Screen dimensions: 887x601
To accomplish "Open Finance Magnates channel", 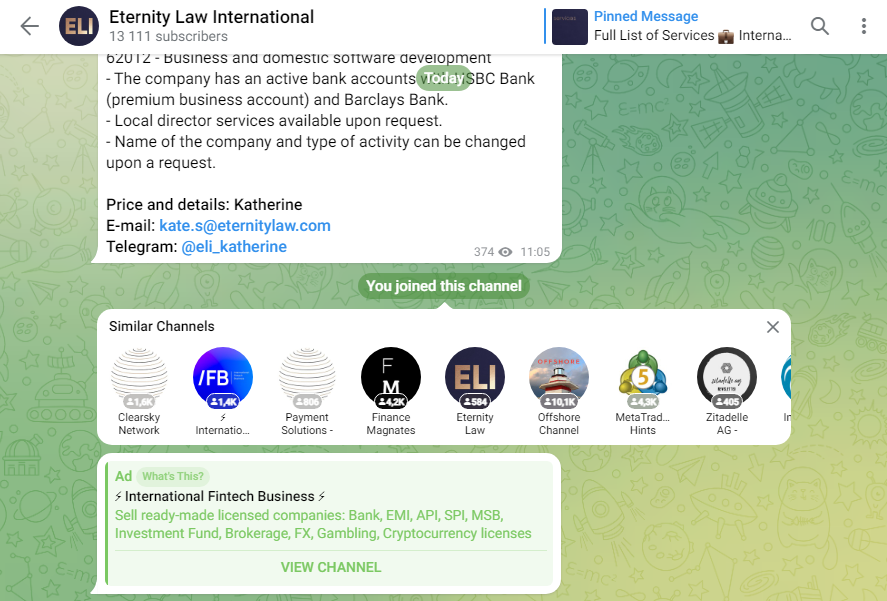I will (x=391, y=391).
